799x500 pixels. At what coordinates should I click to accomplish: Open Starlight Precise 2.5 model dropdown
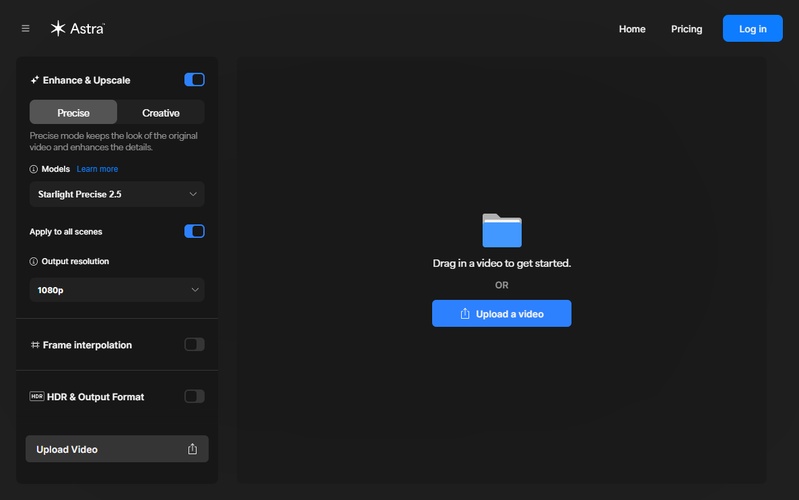(117, 194)
